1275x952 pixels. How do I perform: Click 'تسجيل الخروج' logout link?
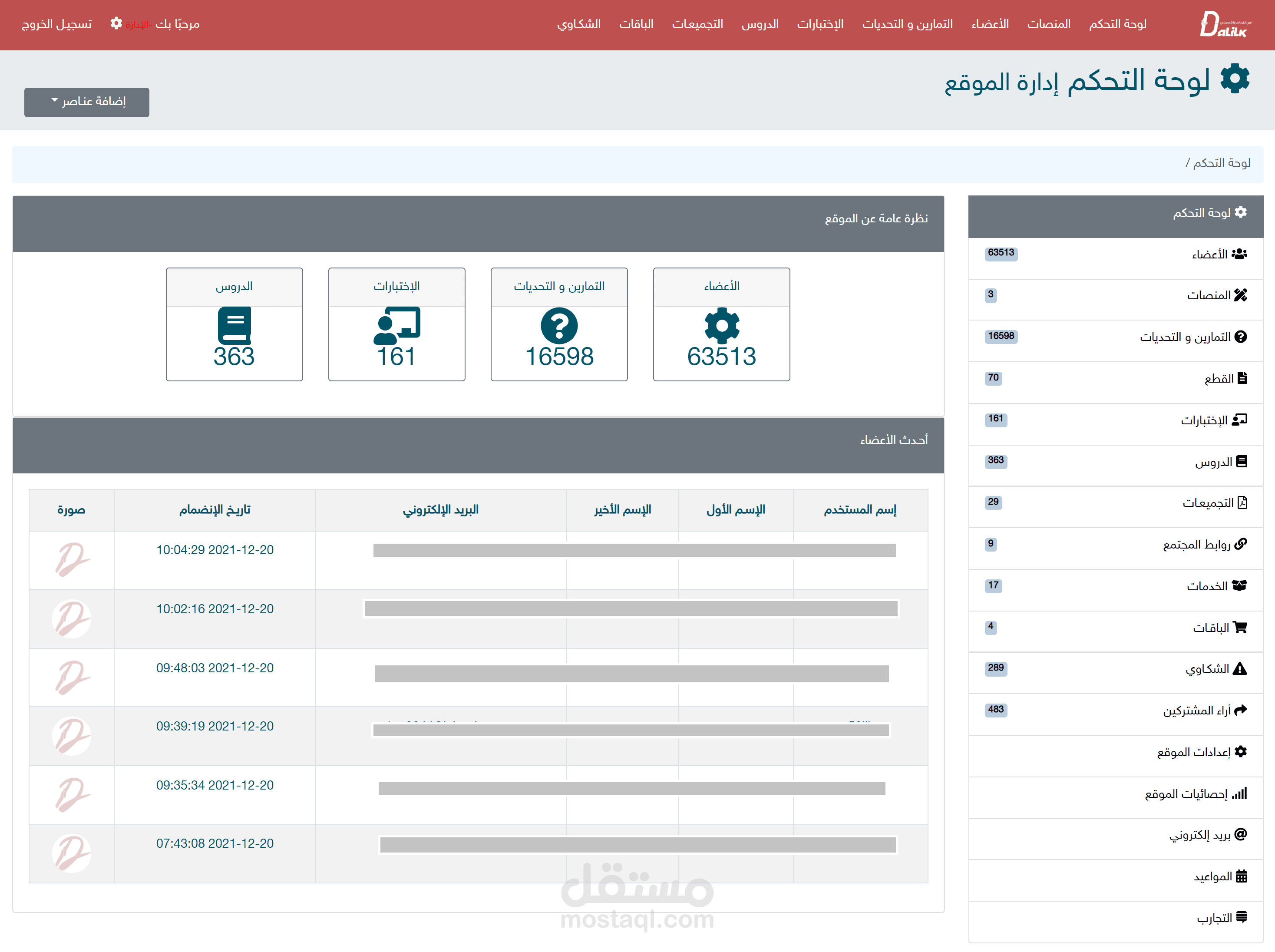(56, 24)
